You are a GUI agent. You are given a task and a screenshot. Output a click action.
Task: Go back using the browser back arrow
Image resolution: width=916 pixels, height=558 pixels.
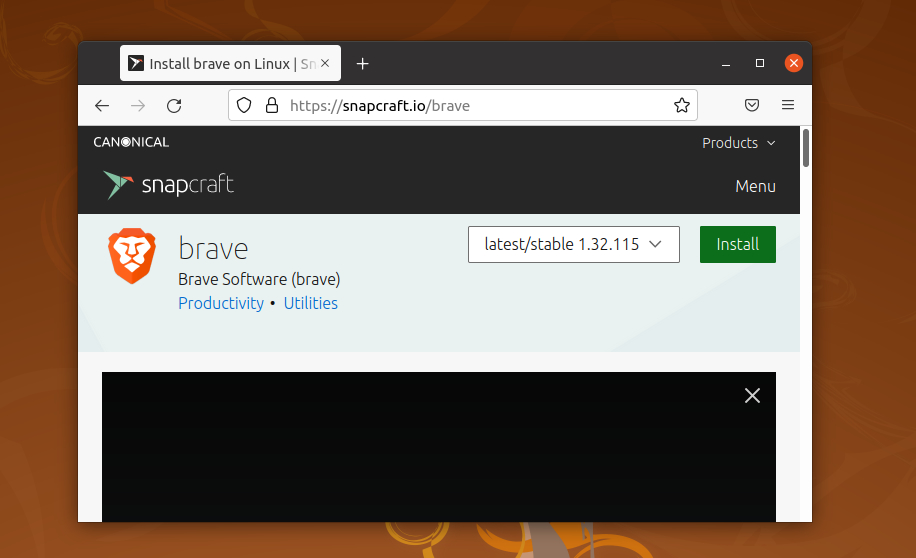click(102, 106)
